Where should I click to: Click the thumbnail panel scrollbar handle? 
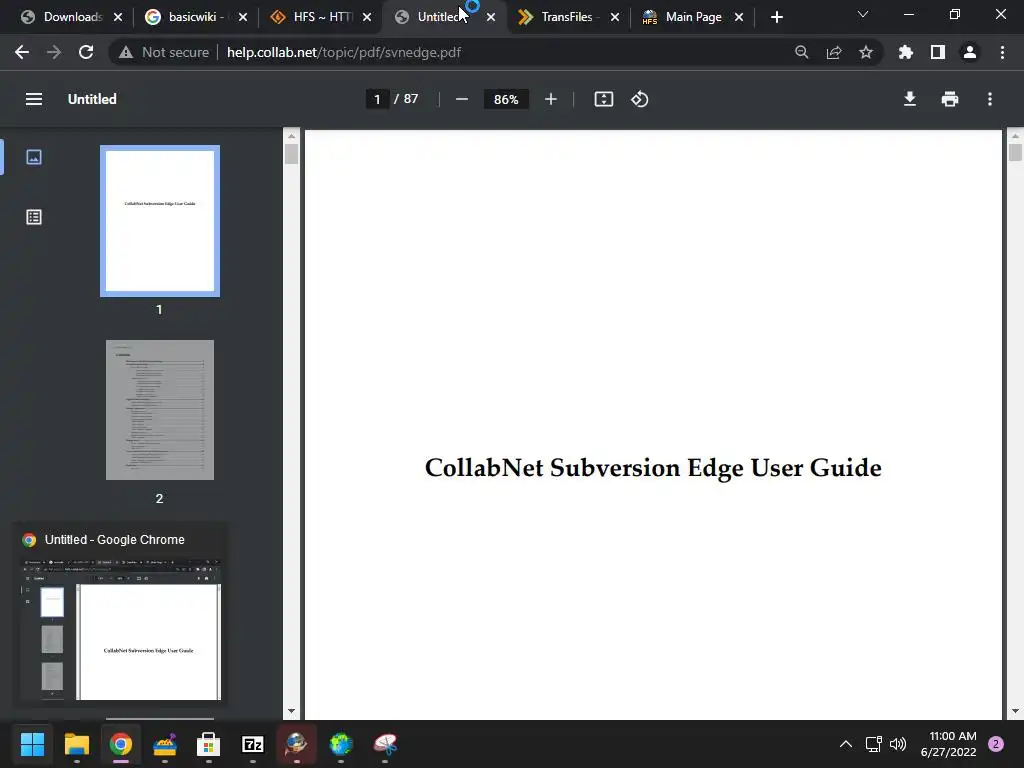(291, 153)
